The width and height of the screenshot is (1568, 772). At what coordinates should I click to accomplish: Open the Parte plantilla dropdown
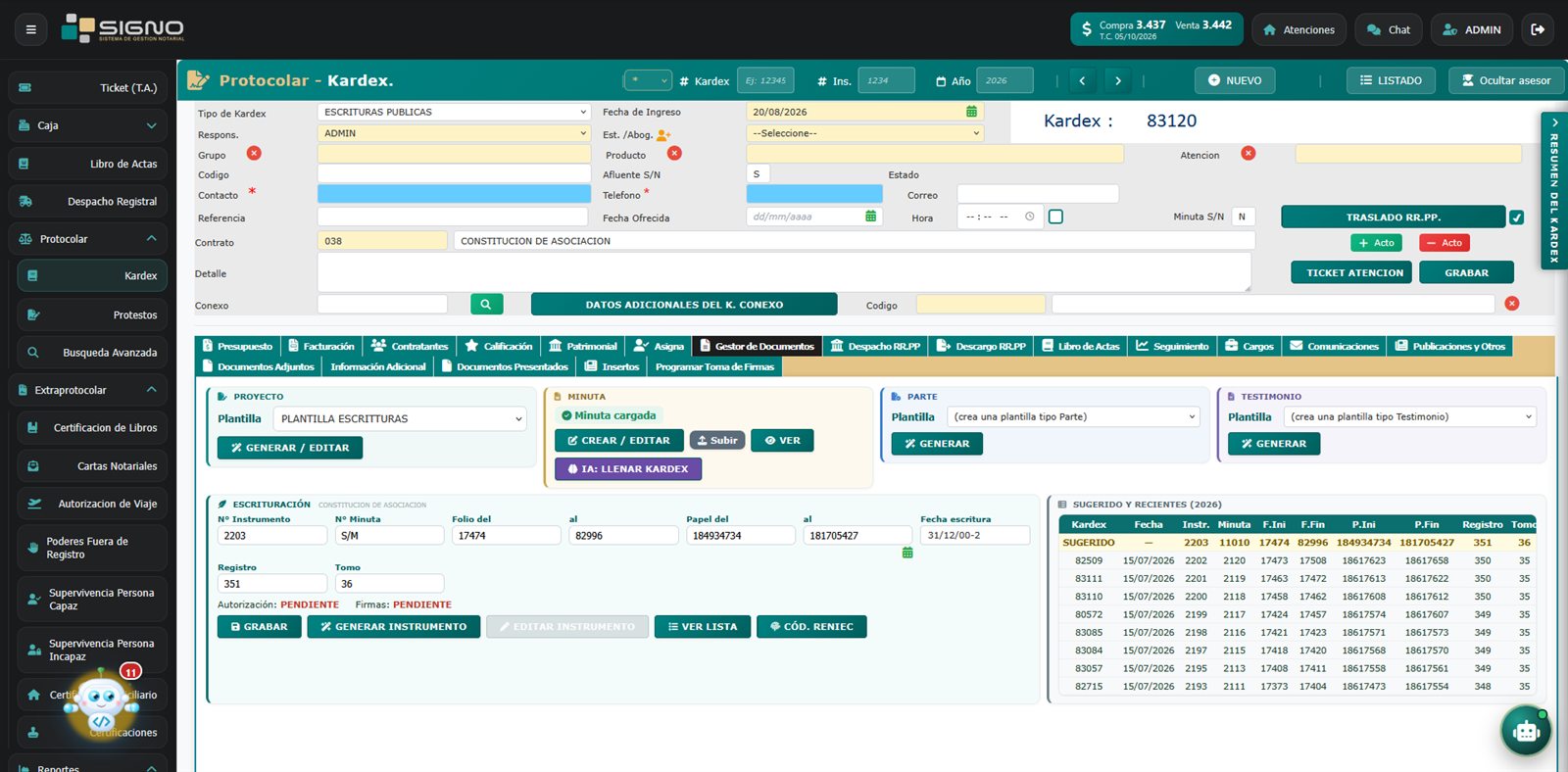[1074, 416]
